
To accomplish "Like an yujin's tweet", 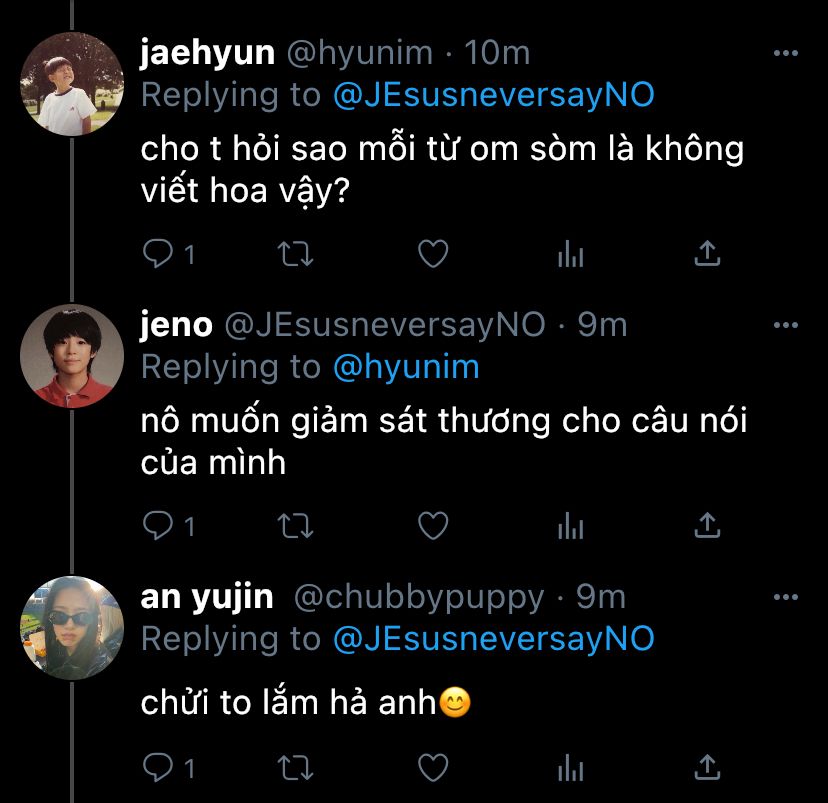I will coord(434,768).
